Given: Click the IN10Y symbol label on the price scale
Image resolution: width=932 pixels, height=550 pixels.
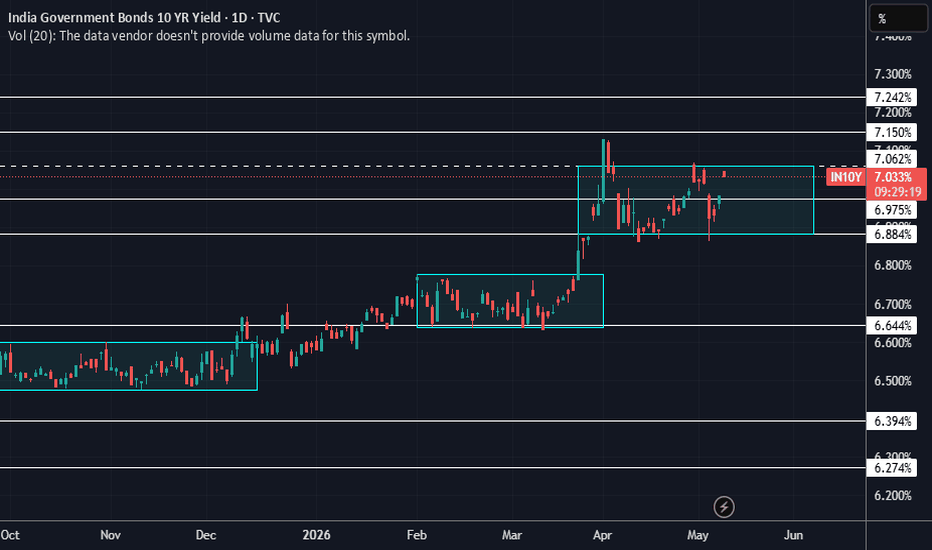Looking at the screenshot, I should (845, 177).
